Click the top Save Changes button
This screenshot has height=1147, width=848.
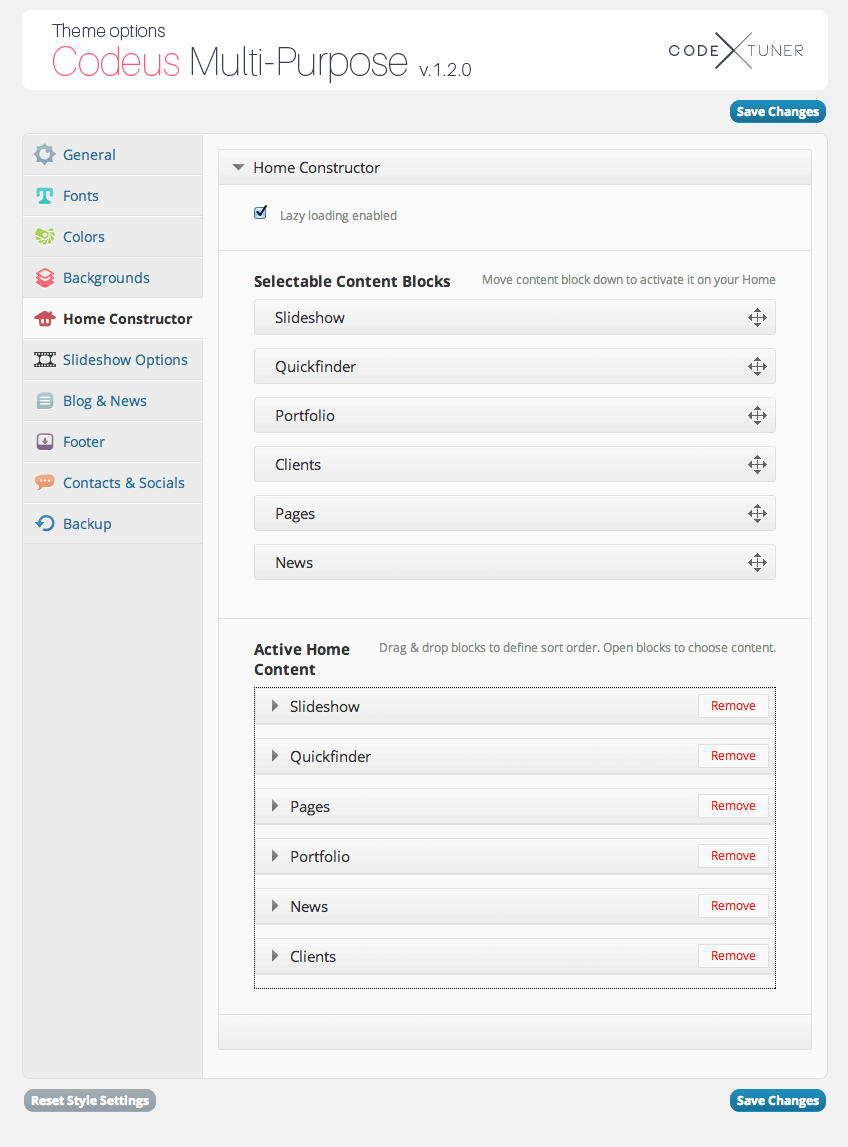pos(778,111)
